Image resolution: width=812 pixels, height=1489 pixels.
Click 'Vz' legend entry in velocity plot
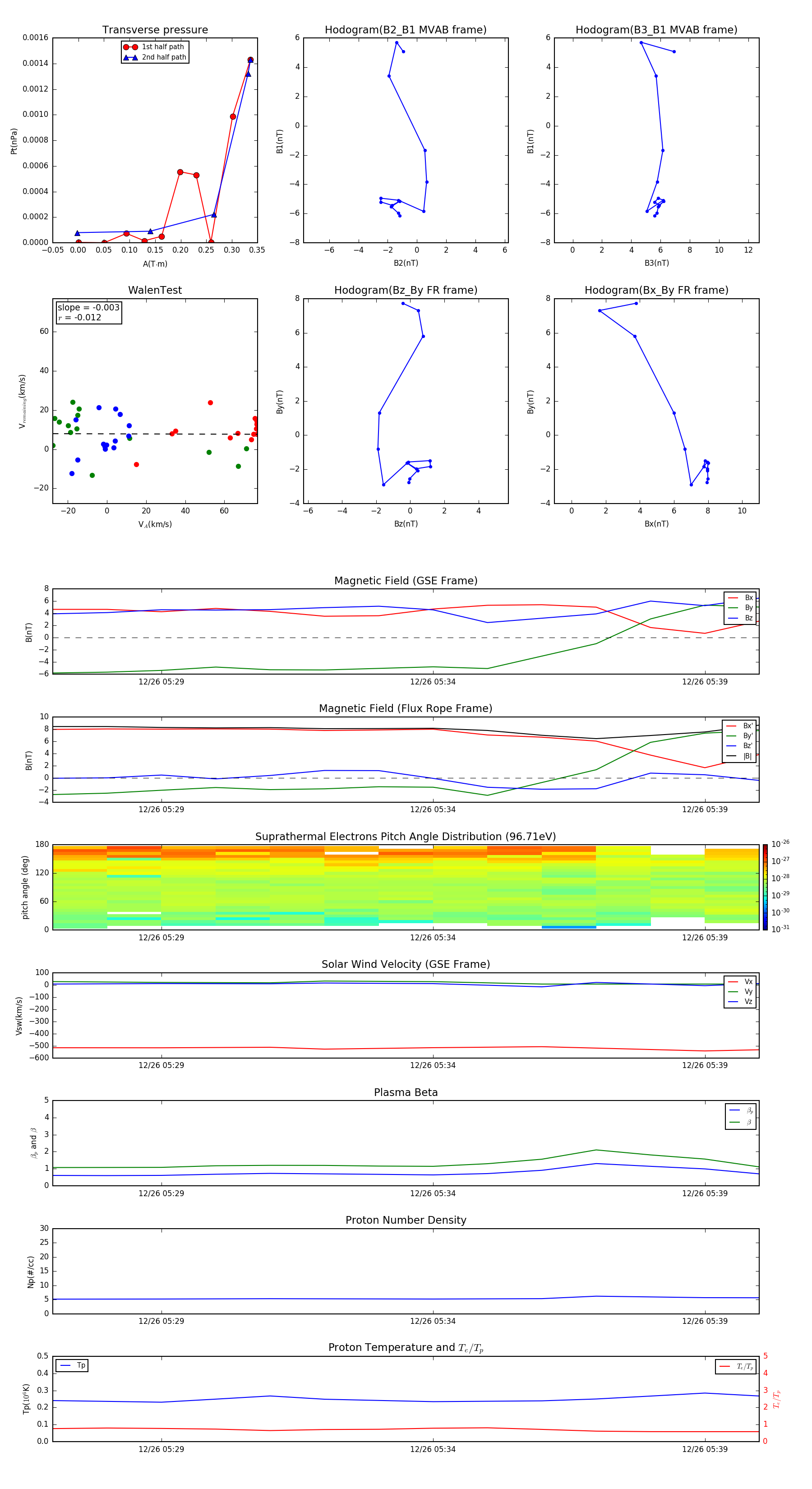(740, 1001)
